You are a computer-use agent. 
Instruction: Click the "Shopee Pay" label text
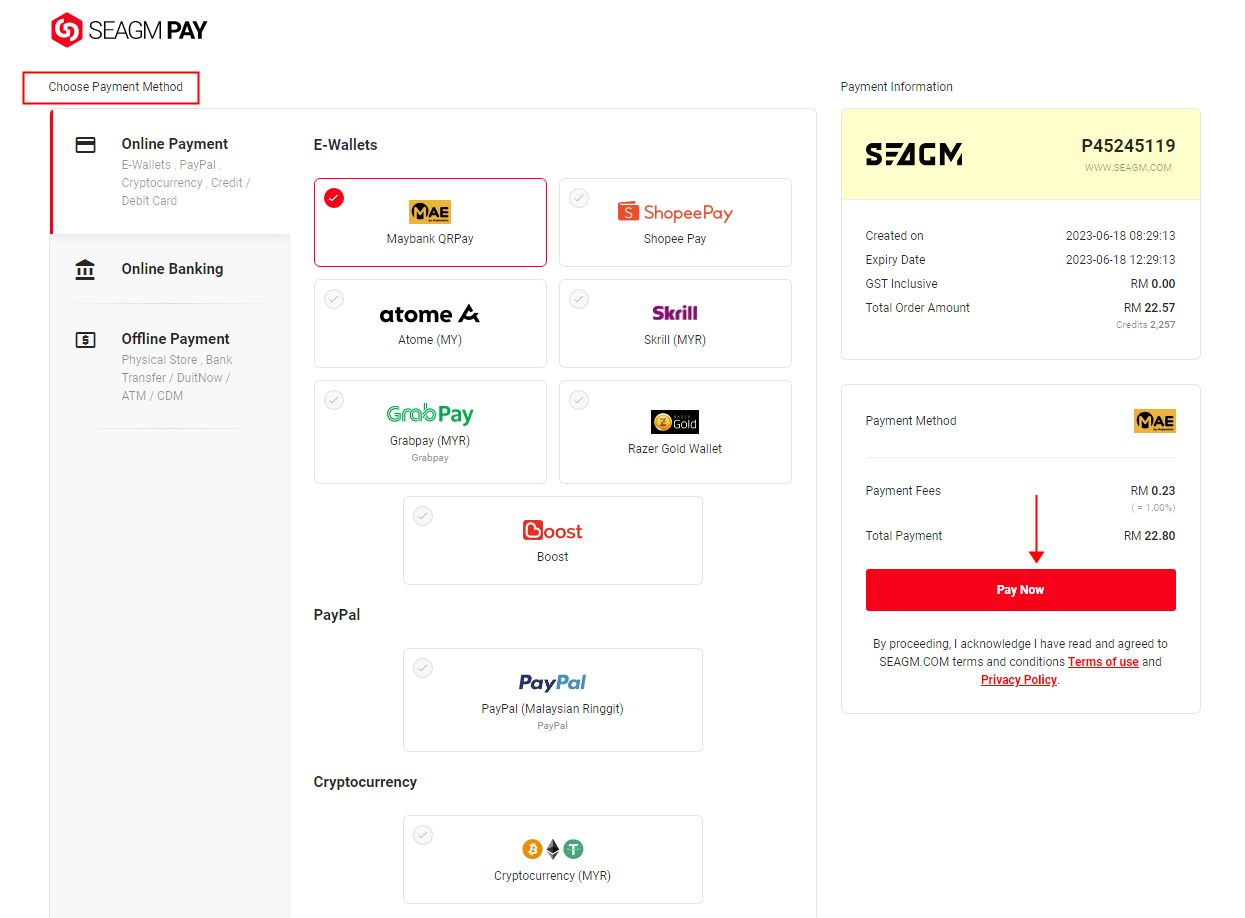pos(675,239)
